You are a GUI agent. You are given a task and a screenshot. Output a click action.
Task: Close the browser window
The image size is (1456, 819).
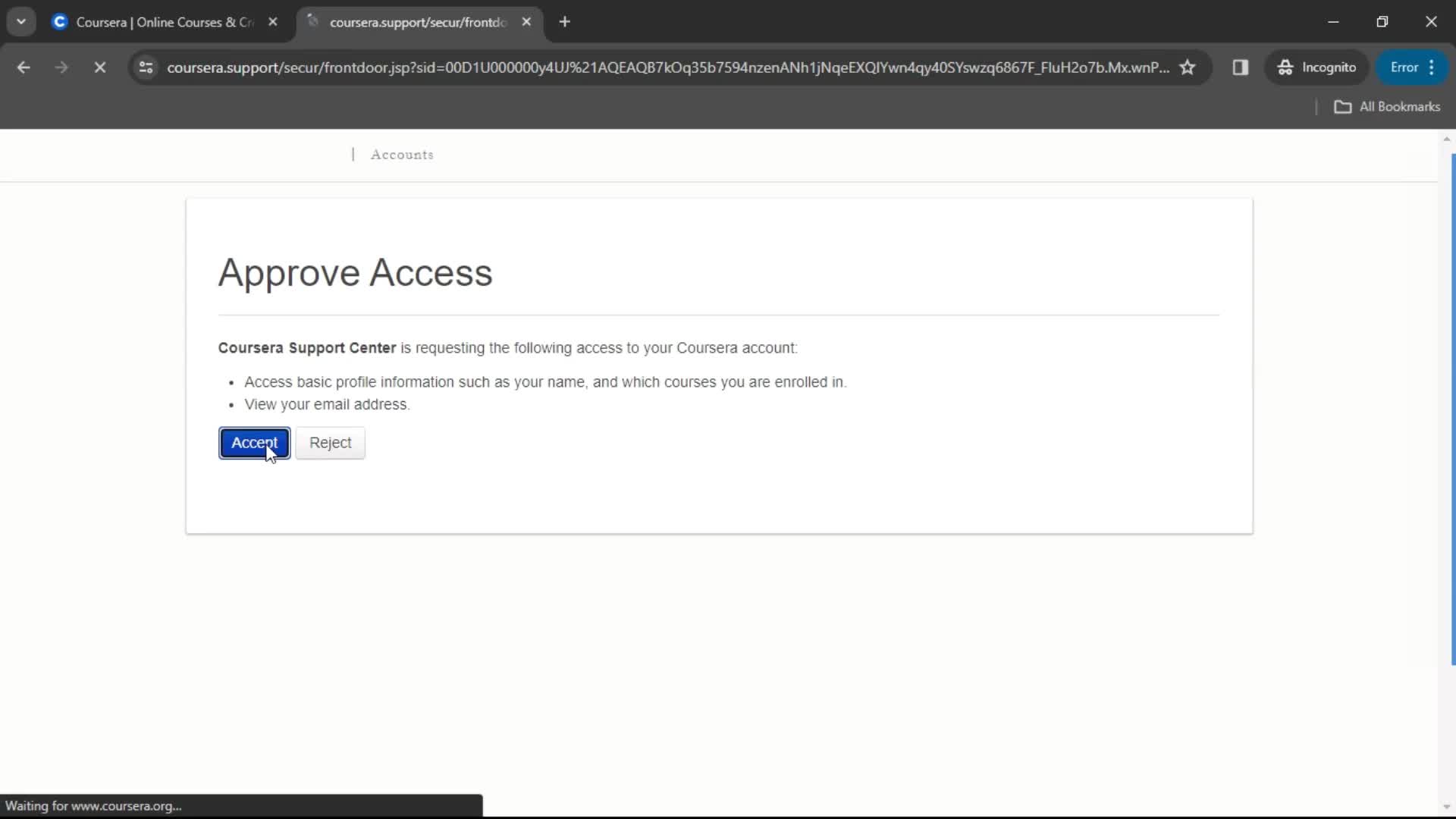pos(1430,22)
